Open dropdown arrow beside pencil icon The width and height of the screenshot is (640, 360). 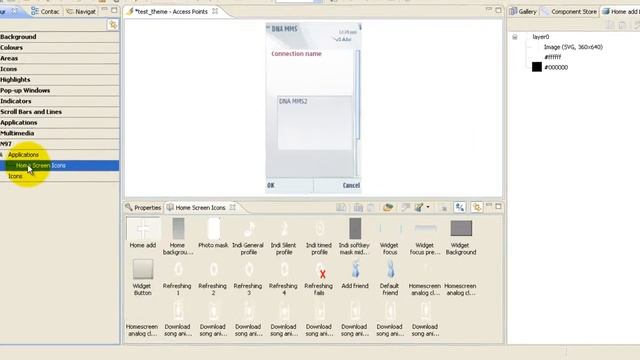pos(428,207)
